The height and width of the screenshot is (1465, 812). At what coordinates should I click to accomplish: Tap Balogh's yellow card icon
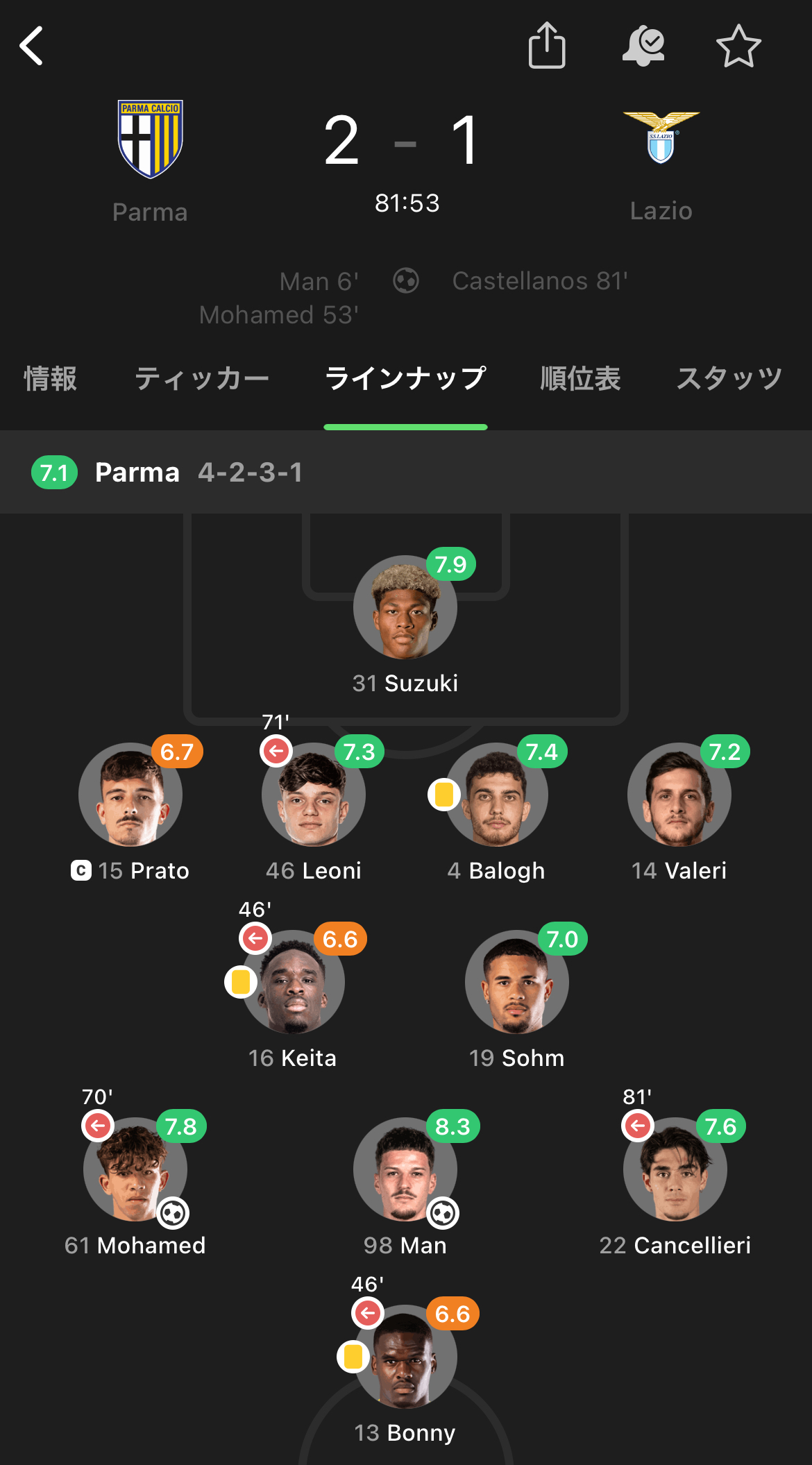444,795
